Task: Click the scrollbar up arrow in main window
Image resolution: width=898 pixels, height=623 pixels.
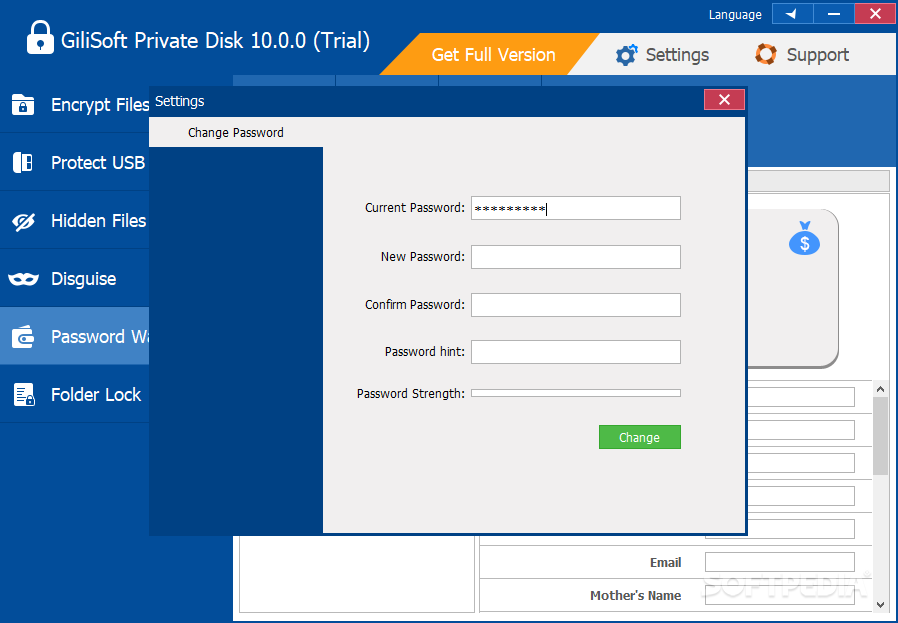Action: point(880,389)
